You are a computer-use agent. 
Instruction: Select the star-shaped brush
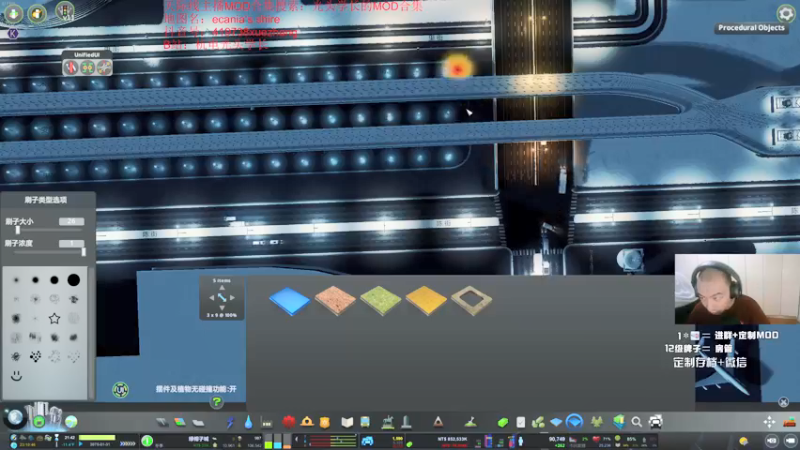(54, 318)
